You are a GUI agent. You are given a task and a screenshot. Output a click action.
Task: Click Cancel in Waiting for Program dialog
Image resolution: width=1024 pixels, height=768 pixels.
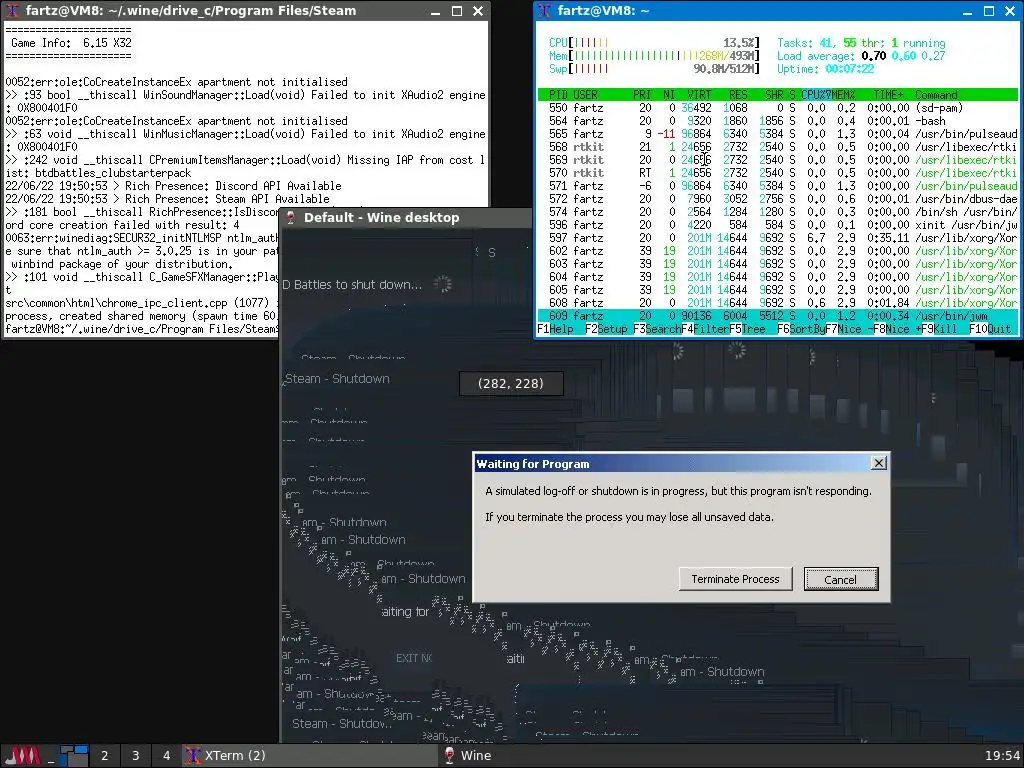[840, 579]
